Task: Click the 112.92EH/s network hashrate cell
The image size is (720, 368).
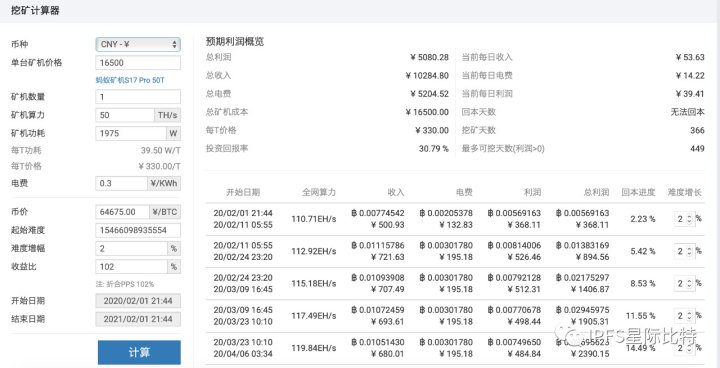Action: (314, 251)
